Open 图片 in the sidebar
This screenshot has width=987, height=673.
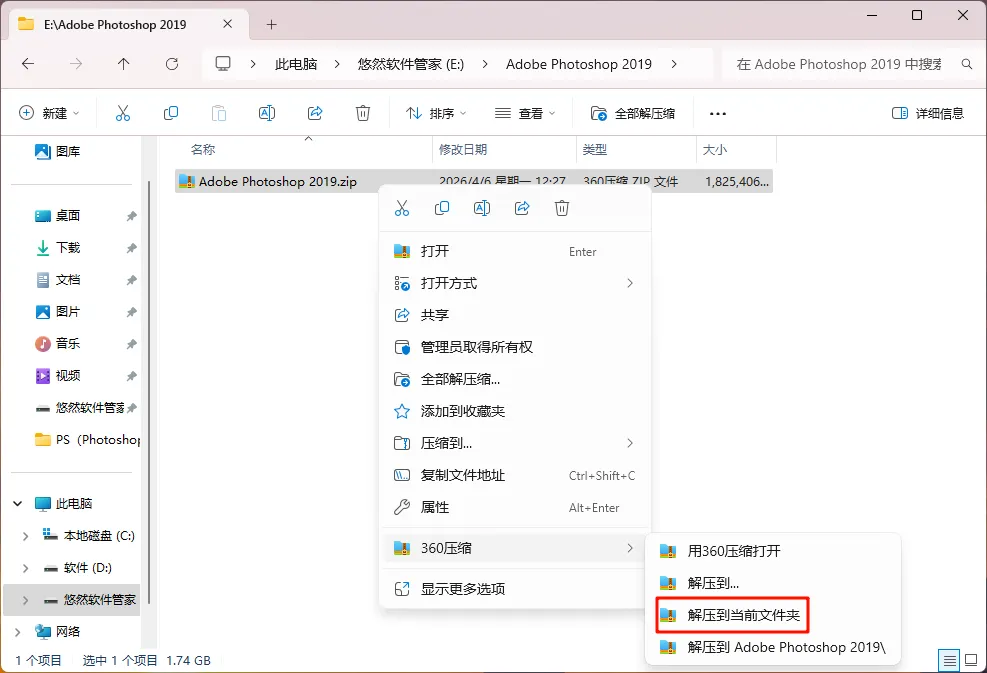pyautogui.click(x=58, y=312)
